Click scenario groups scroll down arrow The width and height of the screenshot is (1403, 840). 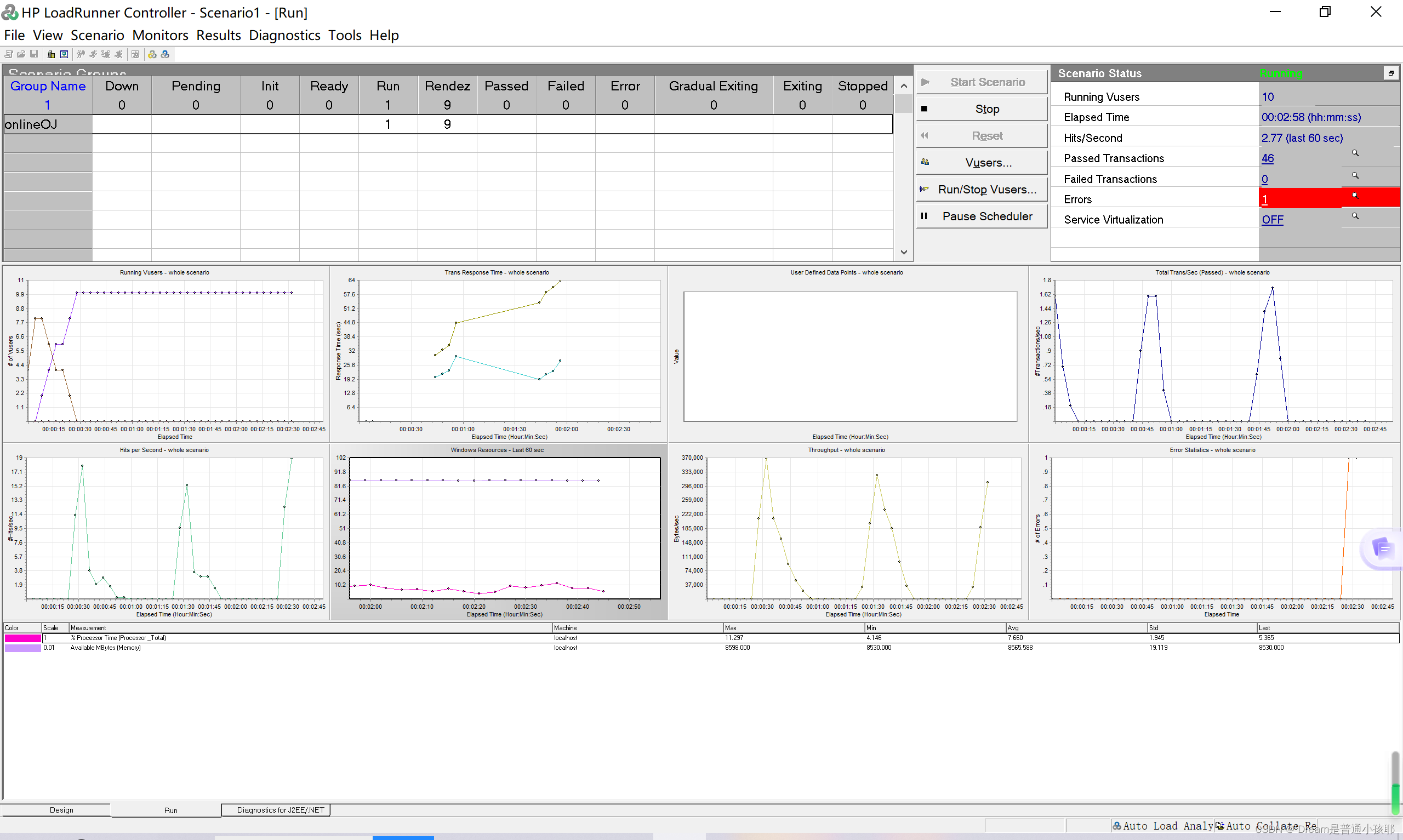(904, 253)
